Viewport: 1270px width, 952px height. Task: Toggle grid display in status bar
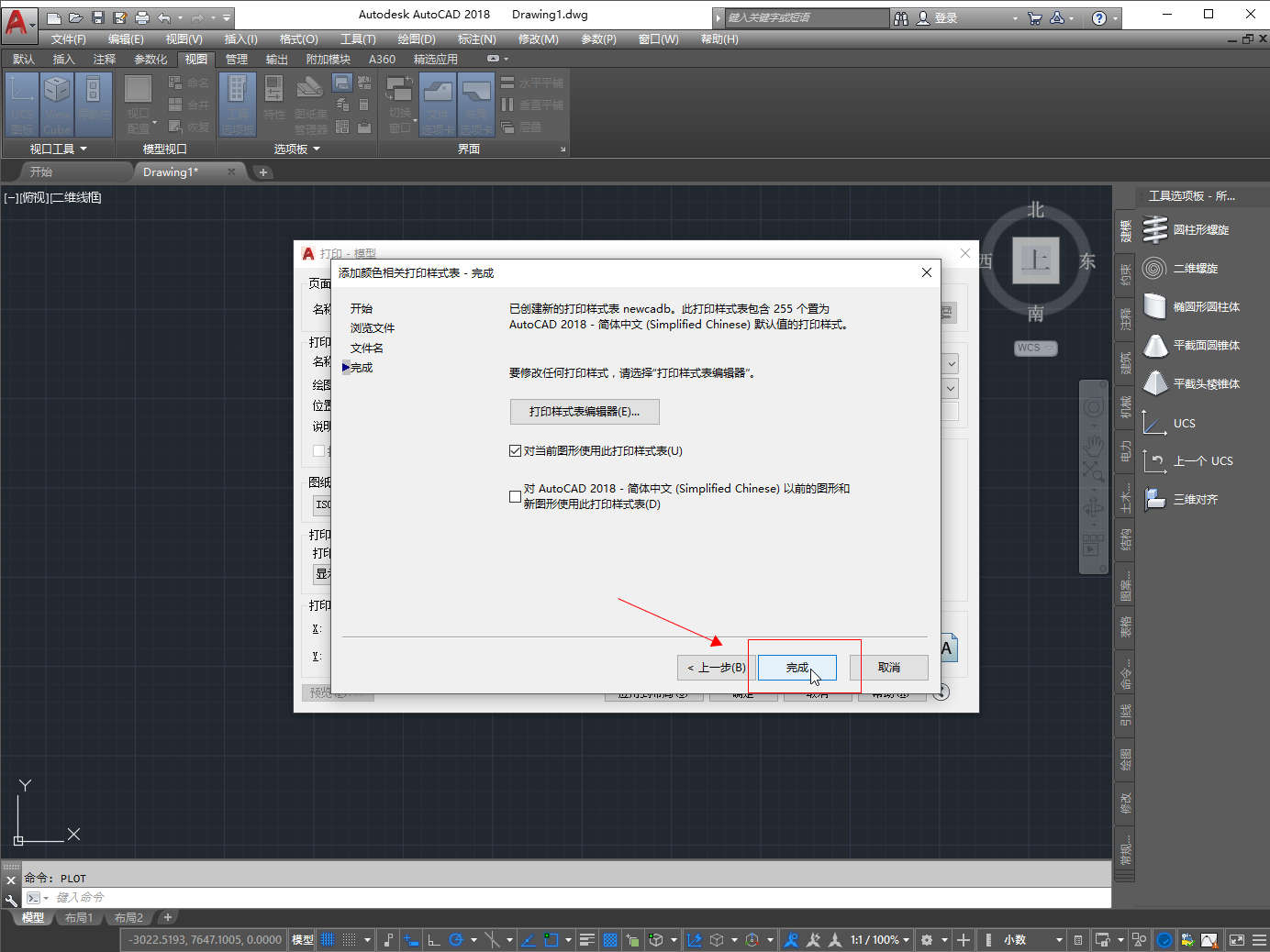tap(328, 939)
